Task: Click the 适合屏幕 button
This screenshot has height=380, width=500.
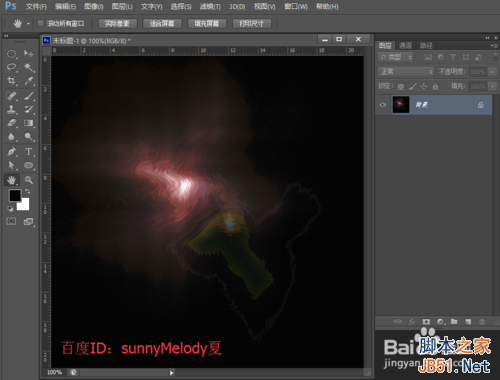Action: 162,24
